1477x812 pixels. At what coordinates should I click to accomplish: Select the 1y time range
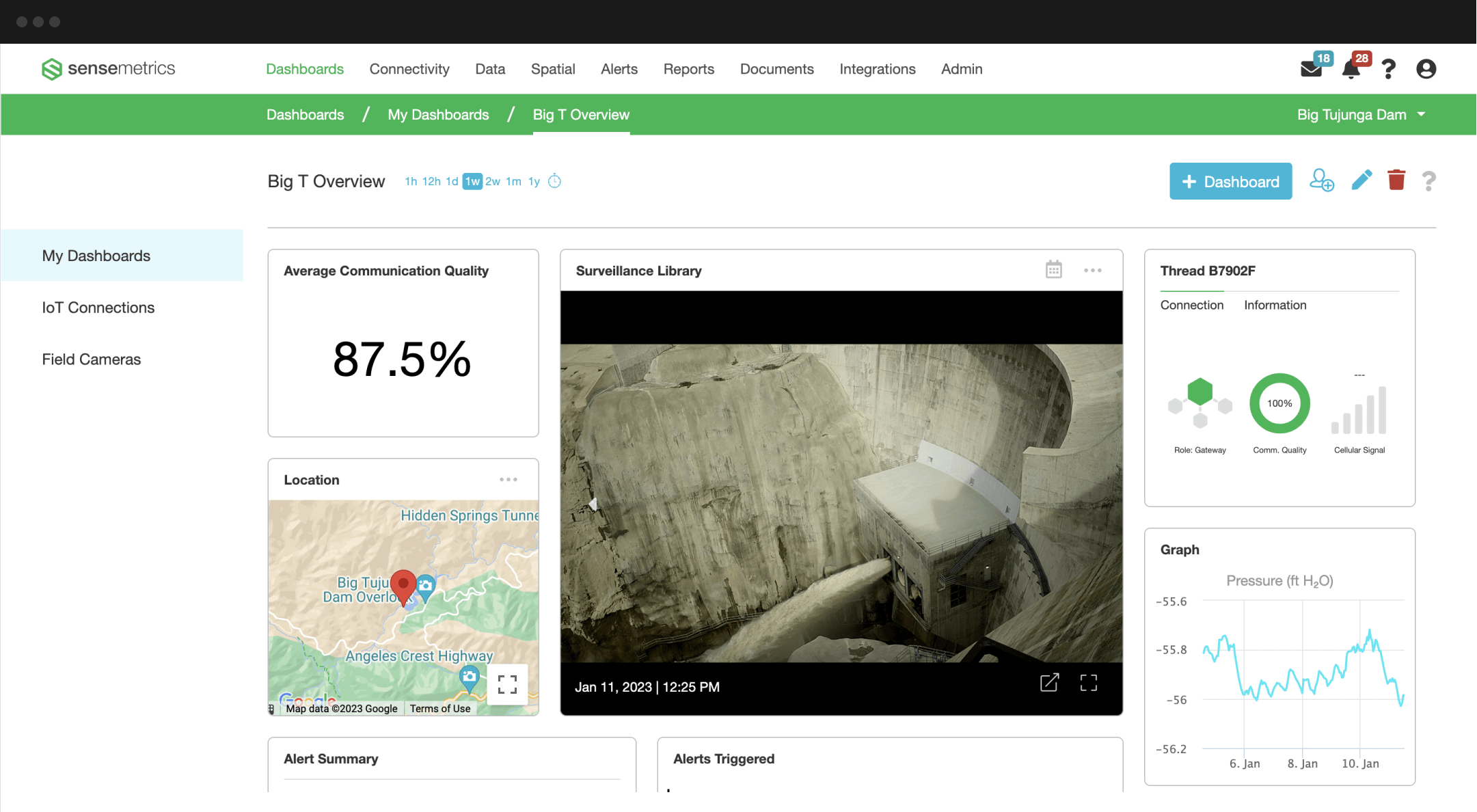coord(534,181)
